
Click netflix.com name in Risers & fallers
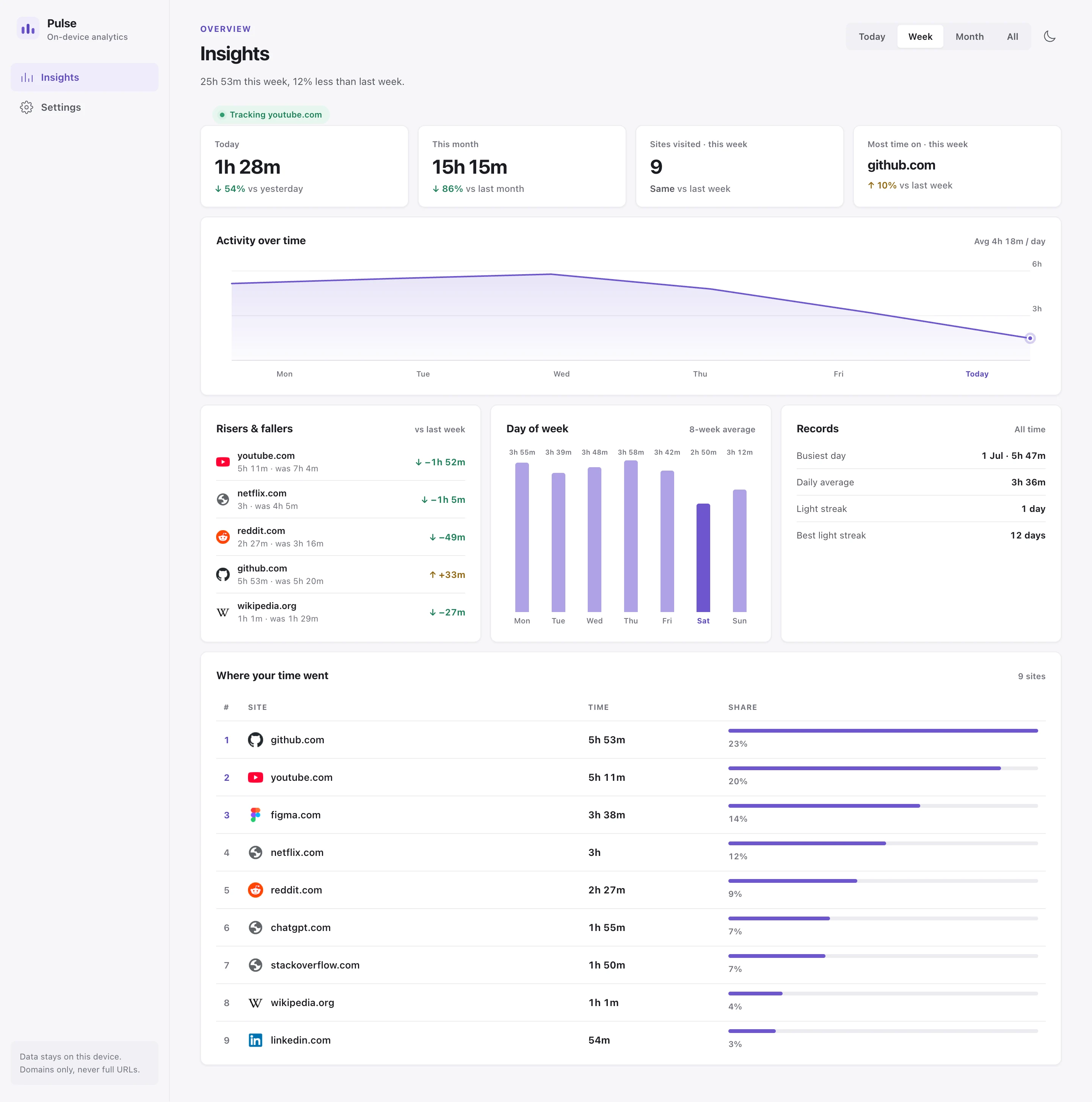point(262,493)
